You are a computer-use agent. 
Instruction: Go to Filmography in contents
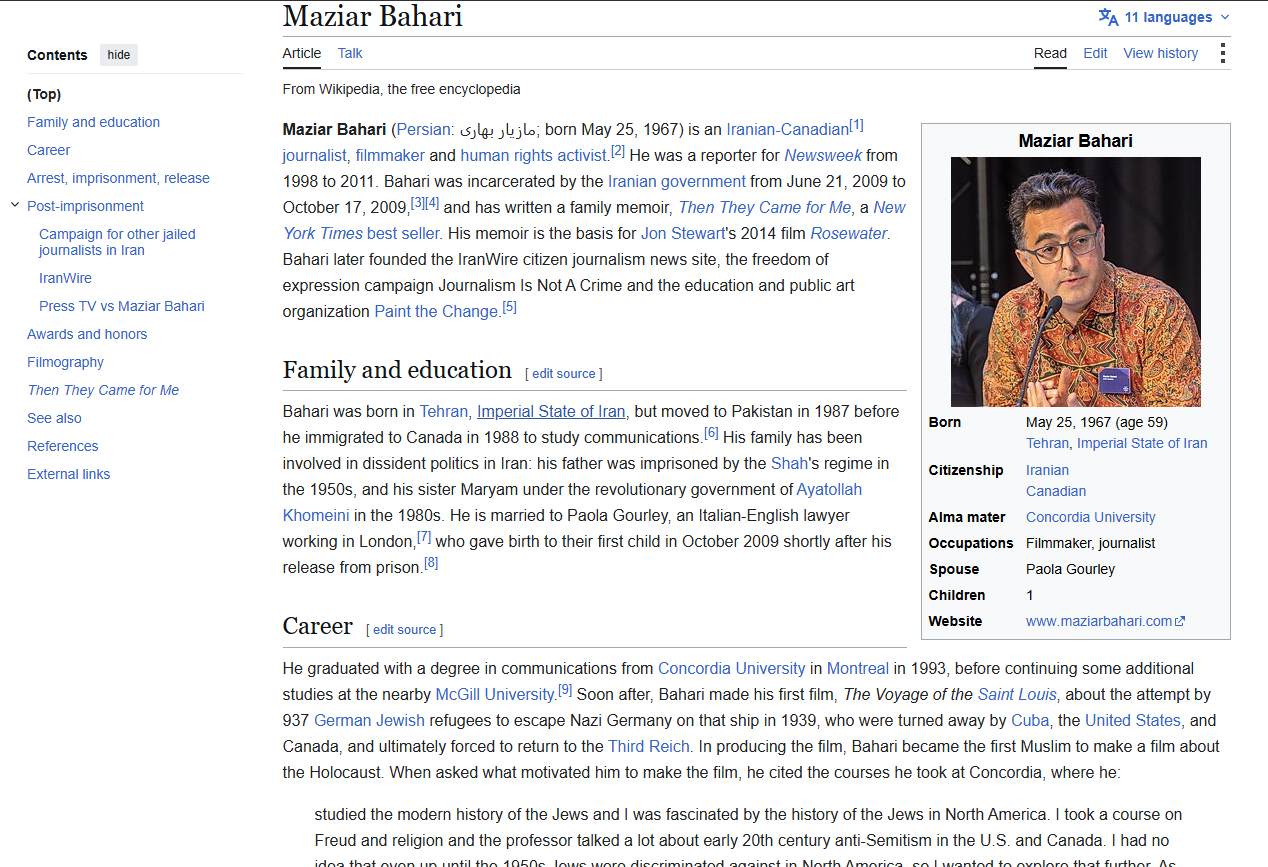pos(65,362)
